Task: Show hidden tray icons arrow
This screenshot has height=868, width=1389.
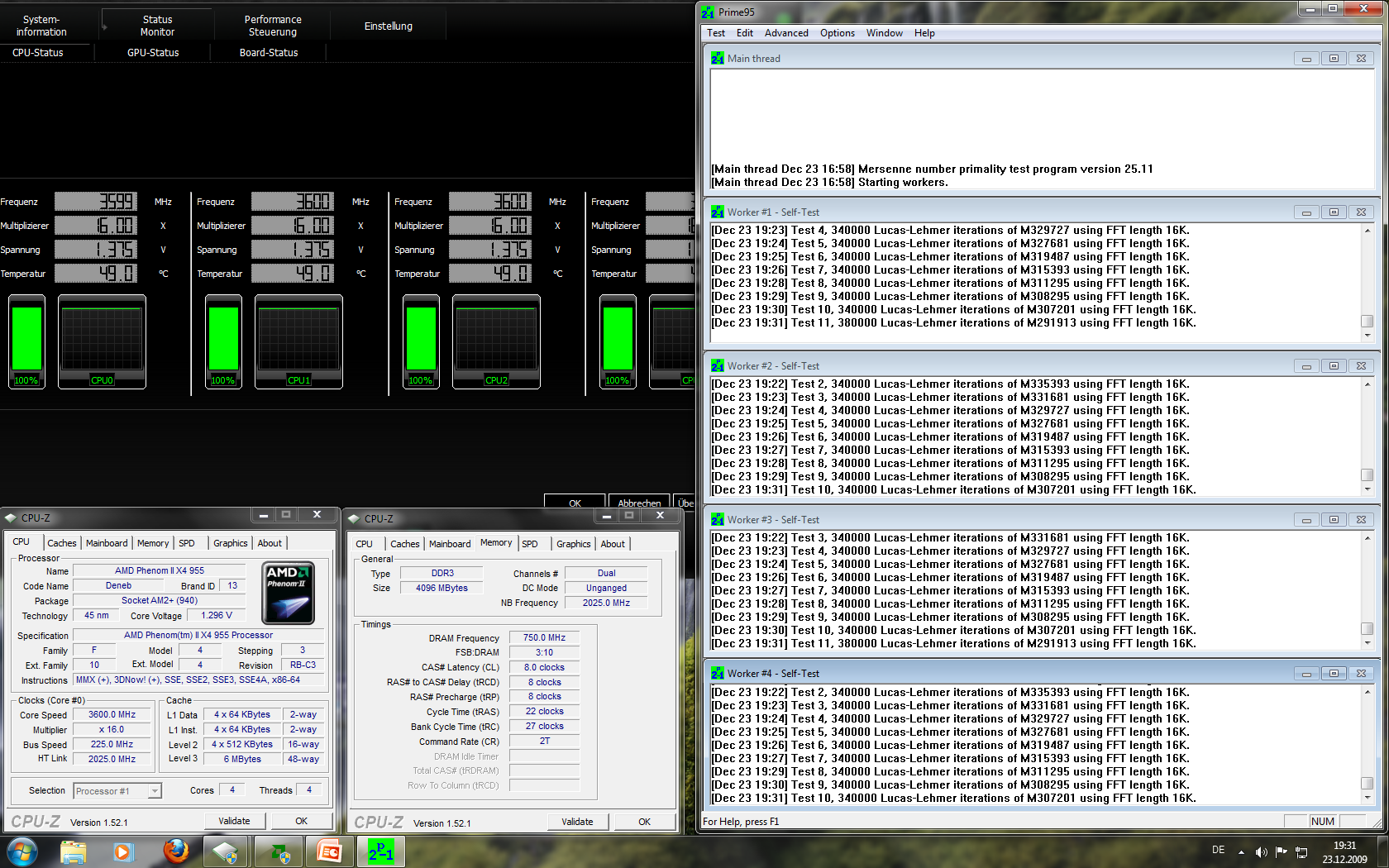Action: 1241,851
